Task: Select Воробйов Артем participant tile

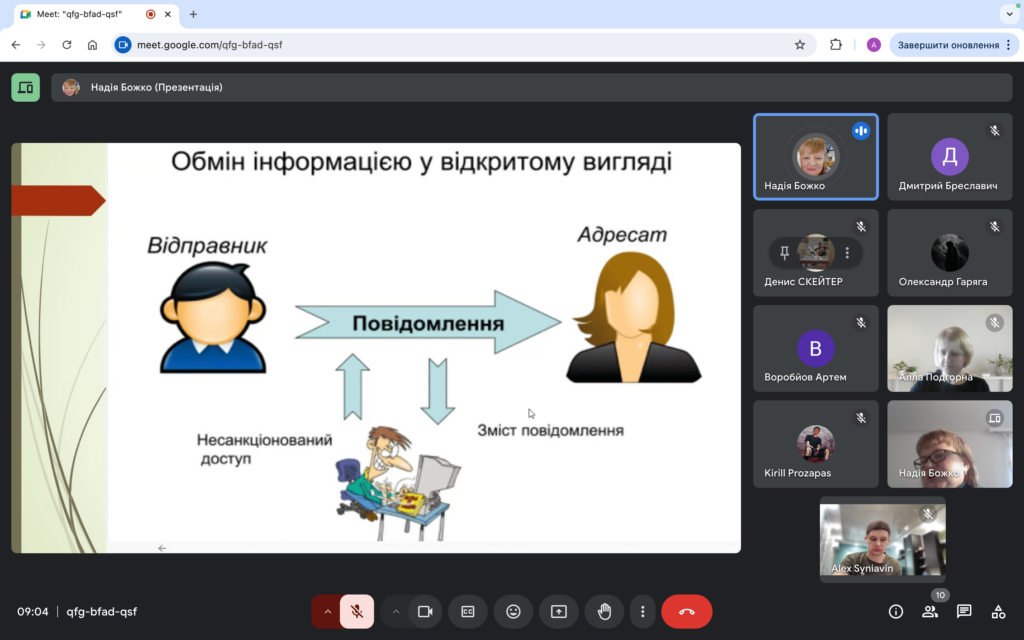Action: tap(816, 348)
